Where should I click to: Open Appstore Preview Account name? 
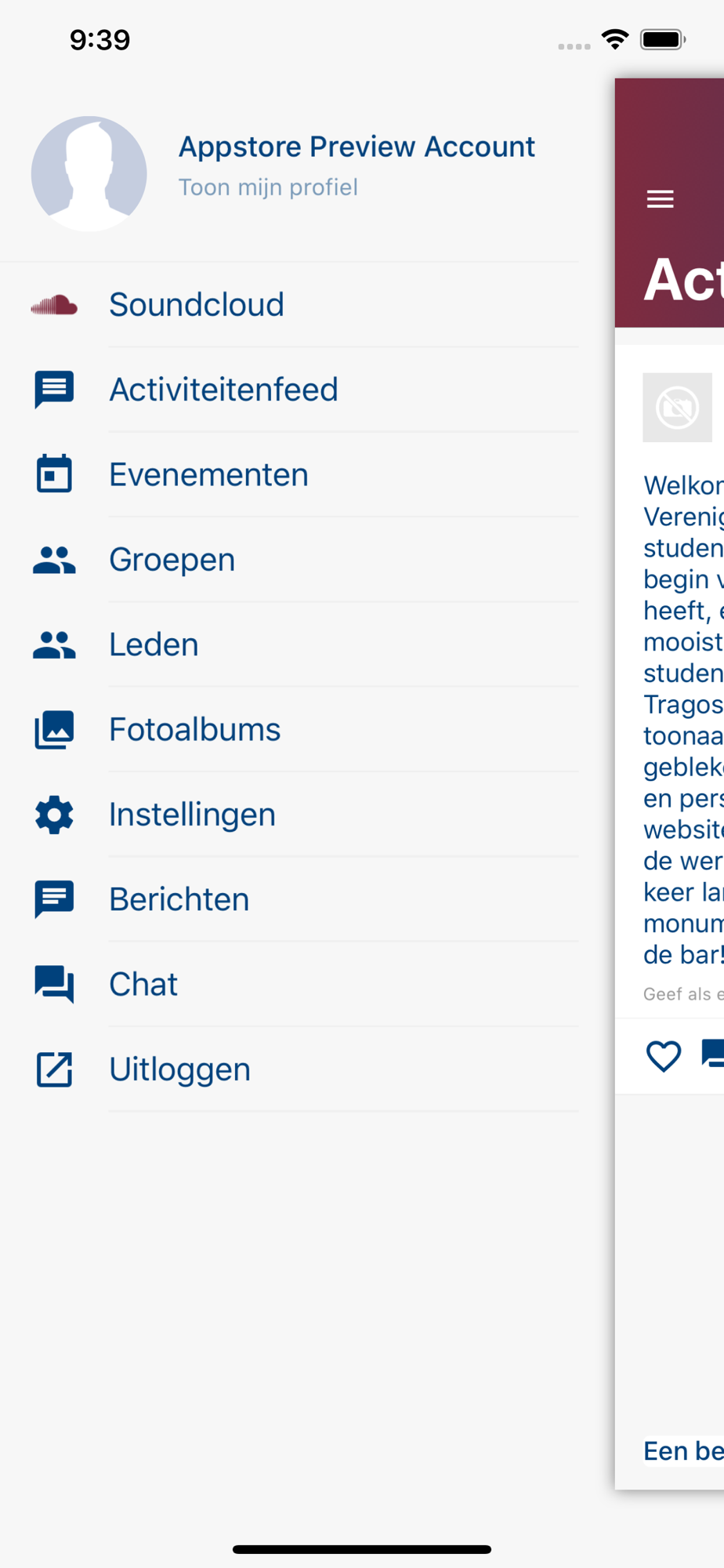pos(357,147)
